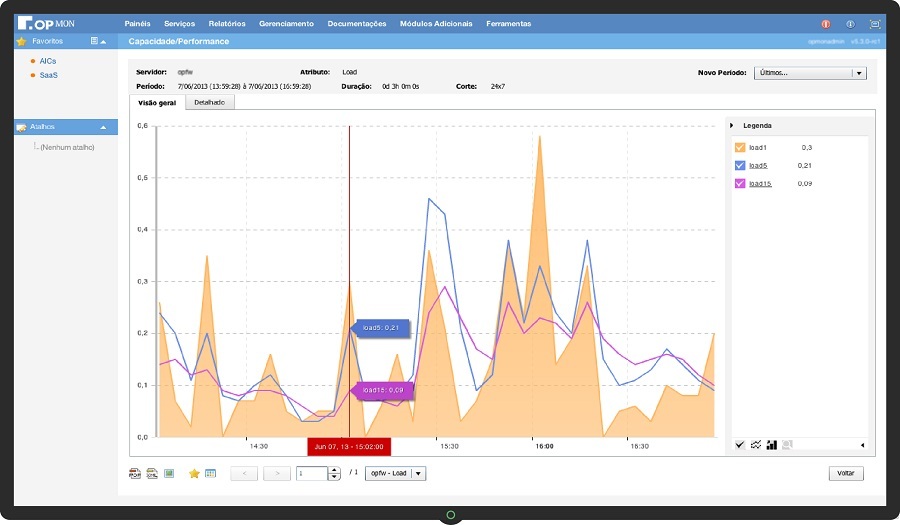Switch to bar chart icon under legend
This screenshot has height=525, width=900.
pos(771,445)
